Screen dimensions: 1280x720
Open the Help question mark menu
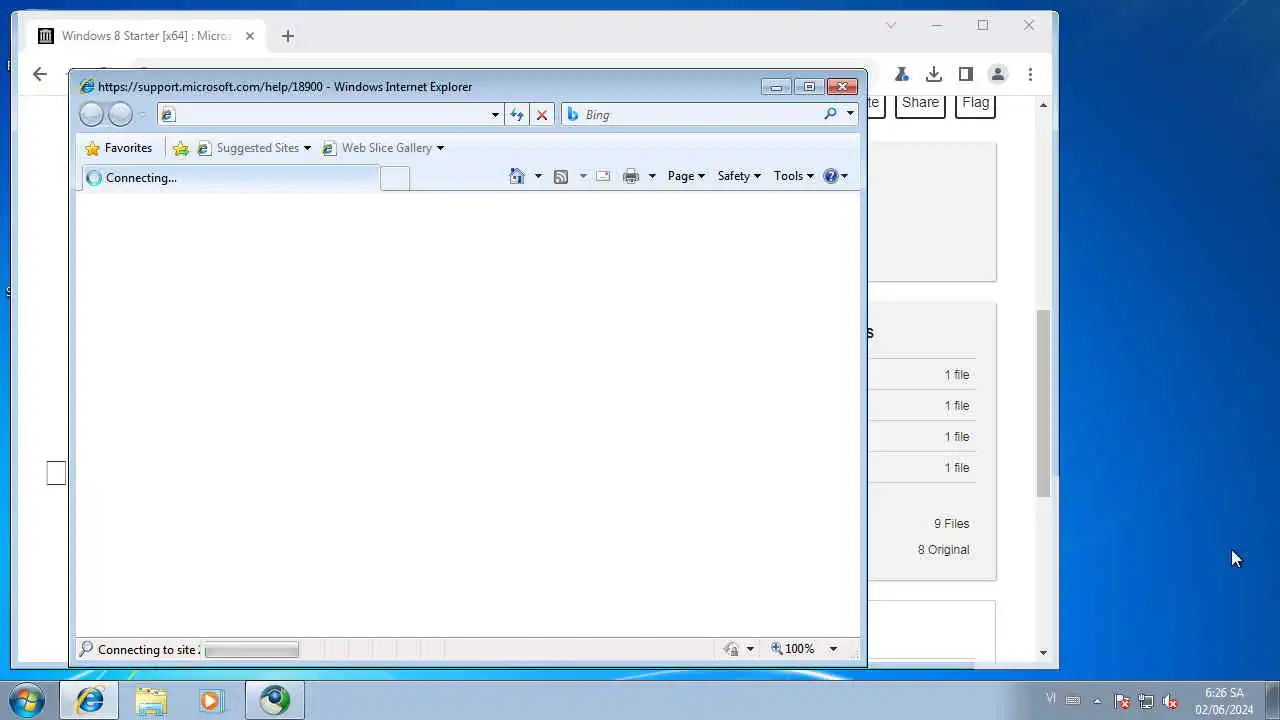[835, 176]
